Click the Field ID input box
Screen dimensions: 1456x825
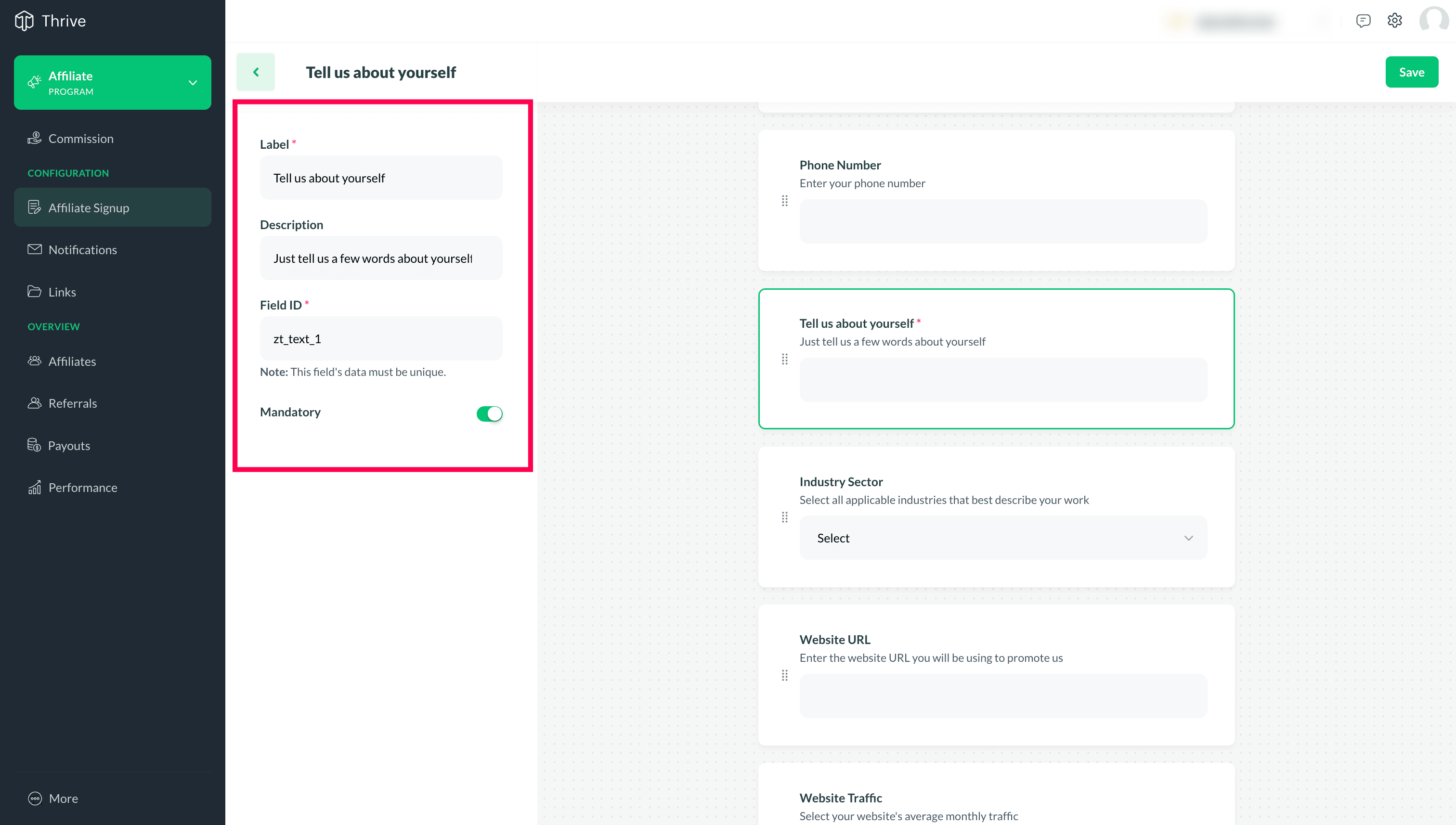pos(381,339)
